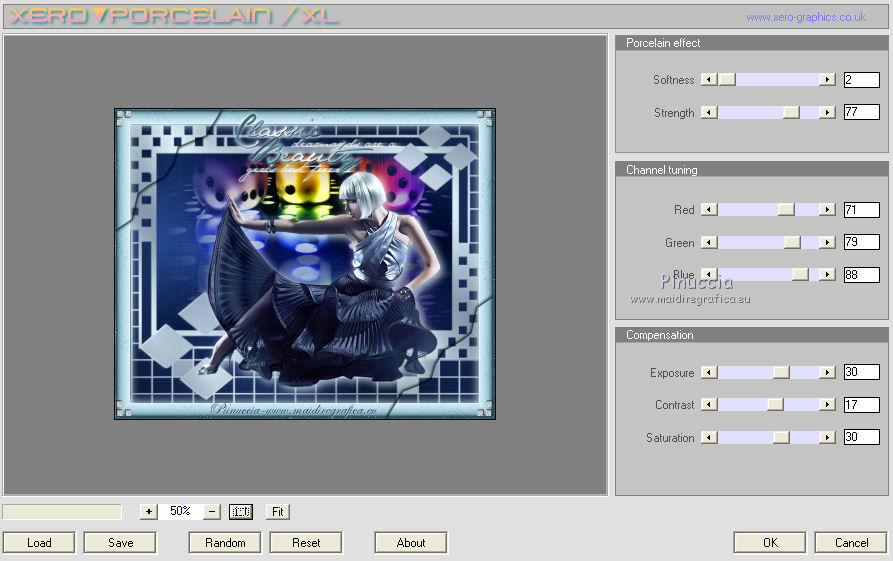Zoom out preview with minus button

[x=212, y=511]
